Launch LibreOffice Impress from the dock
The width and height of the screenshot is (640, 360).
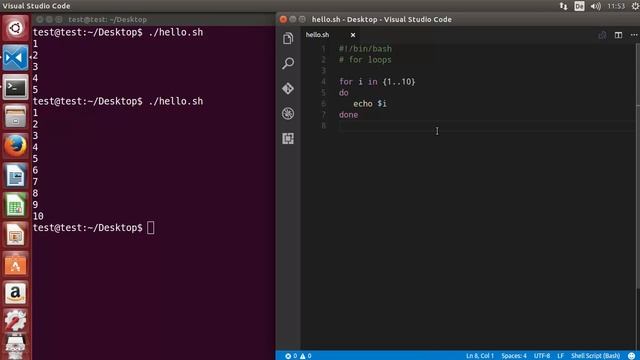tap(16, 234)
